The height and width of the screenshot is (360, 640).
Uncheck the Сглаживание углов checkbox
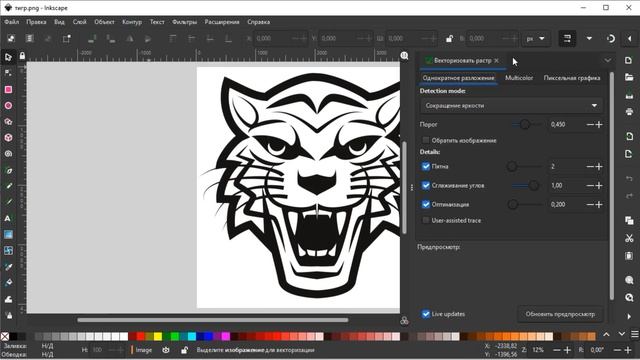pyautogui.click(x=426, y=185)
